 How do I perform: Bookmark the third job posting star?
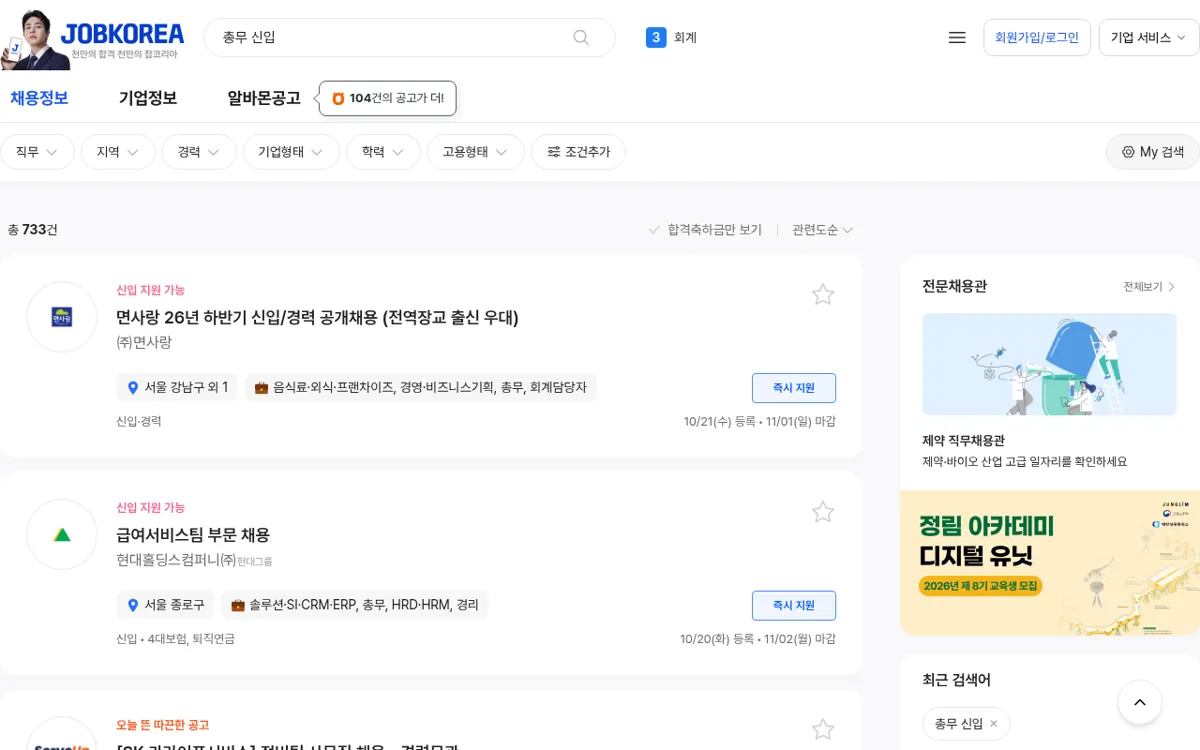(823, 730)
